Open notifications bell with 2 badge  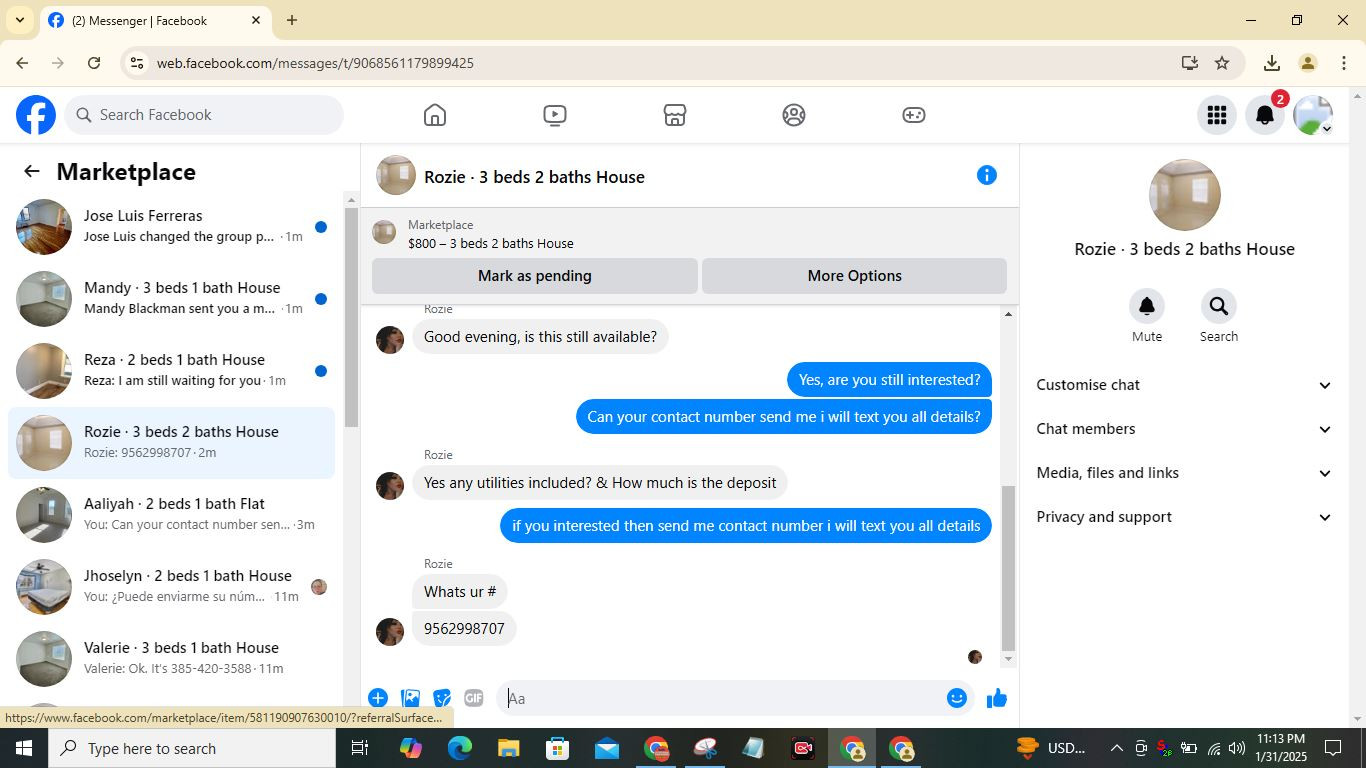1265,115
